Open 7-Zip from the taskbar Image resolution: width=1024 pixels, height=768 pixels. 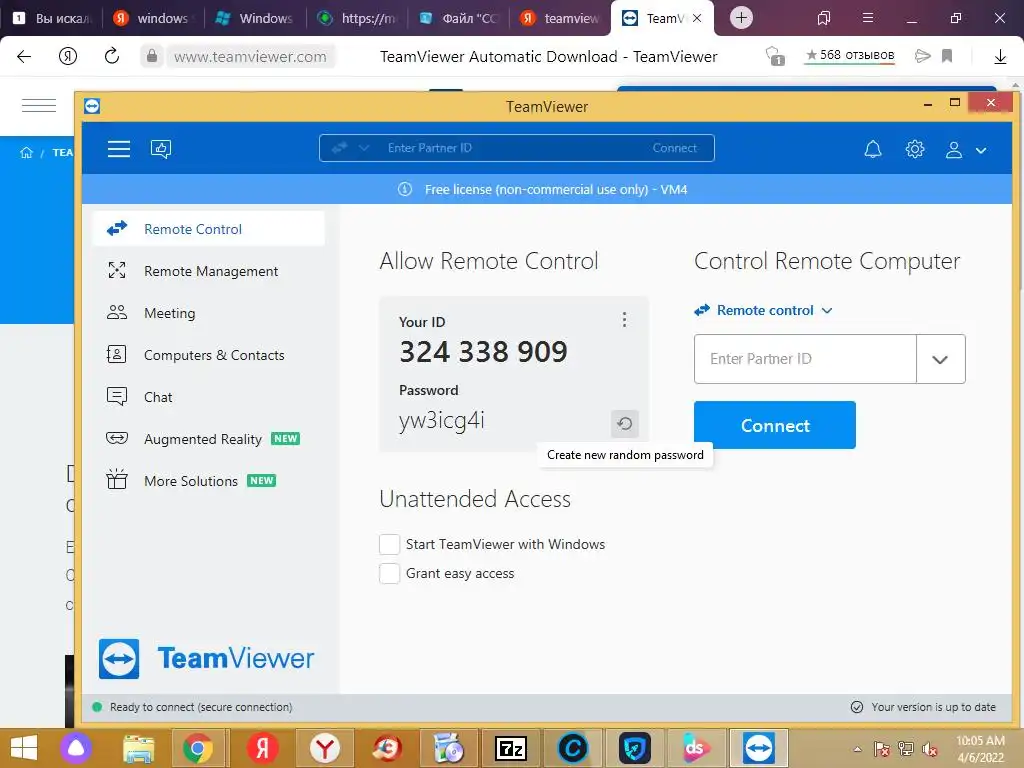coord(511,748)
